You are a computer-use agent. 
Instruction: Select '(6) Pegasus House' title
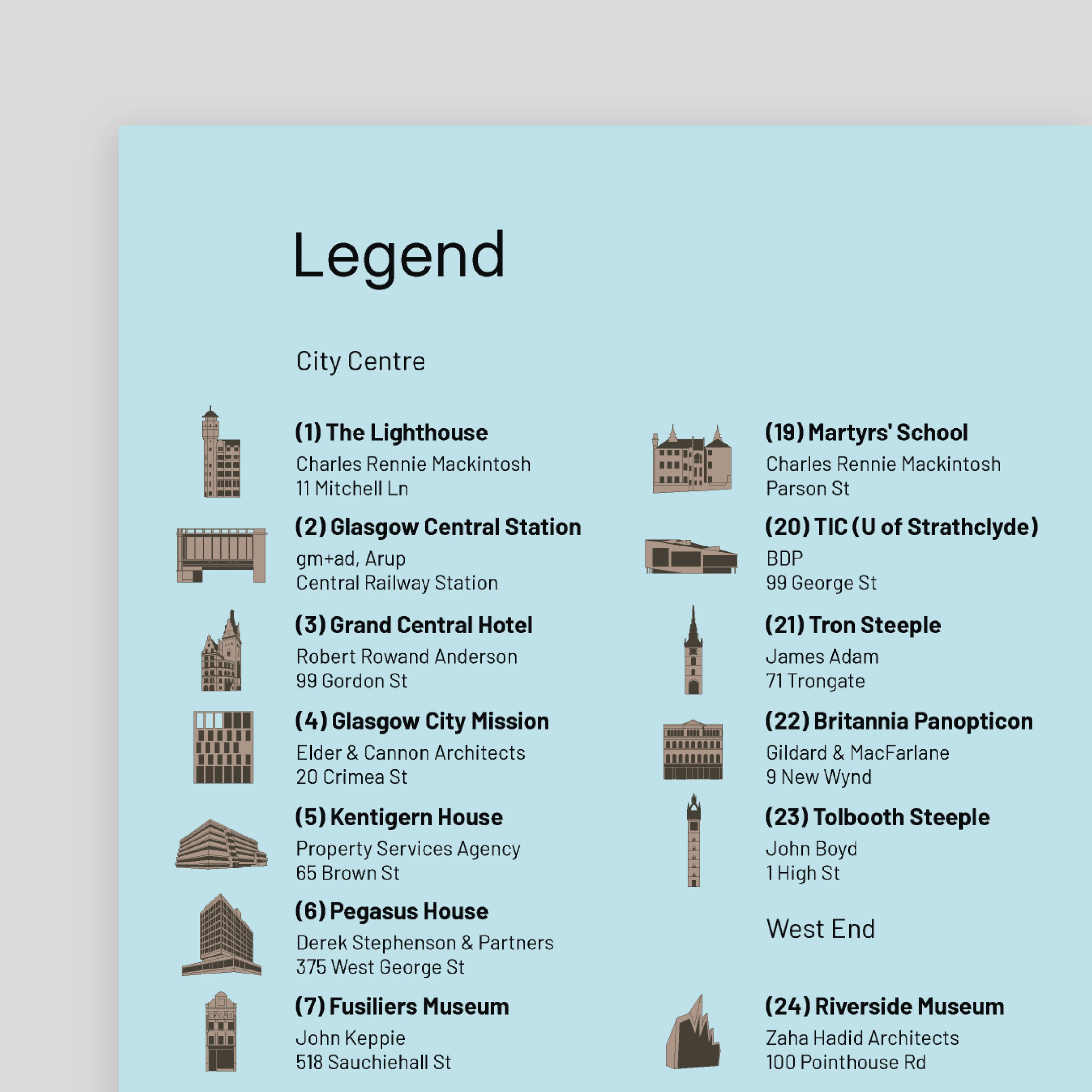[x=392, y=912]
